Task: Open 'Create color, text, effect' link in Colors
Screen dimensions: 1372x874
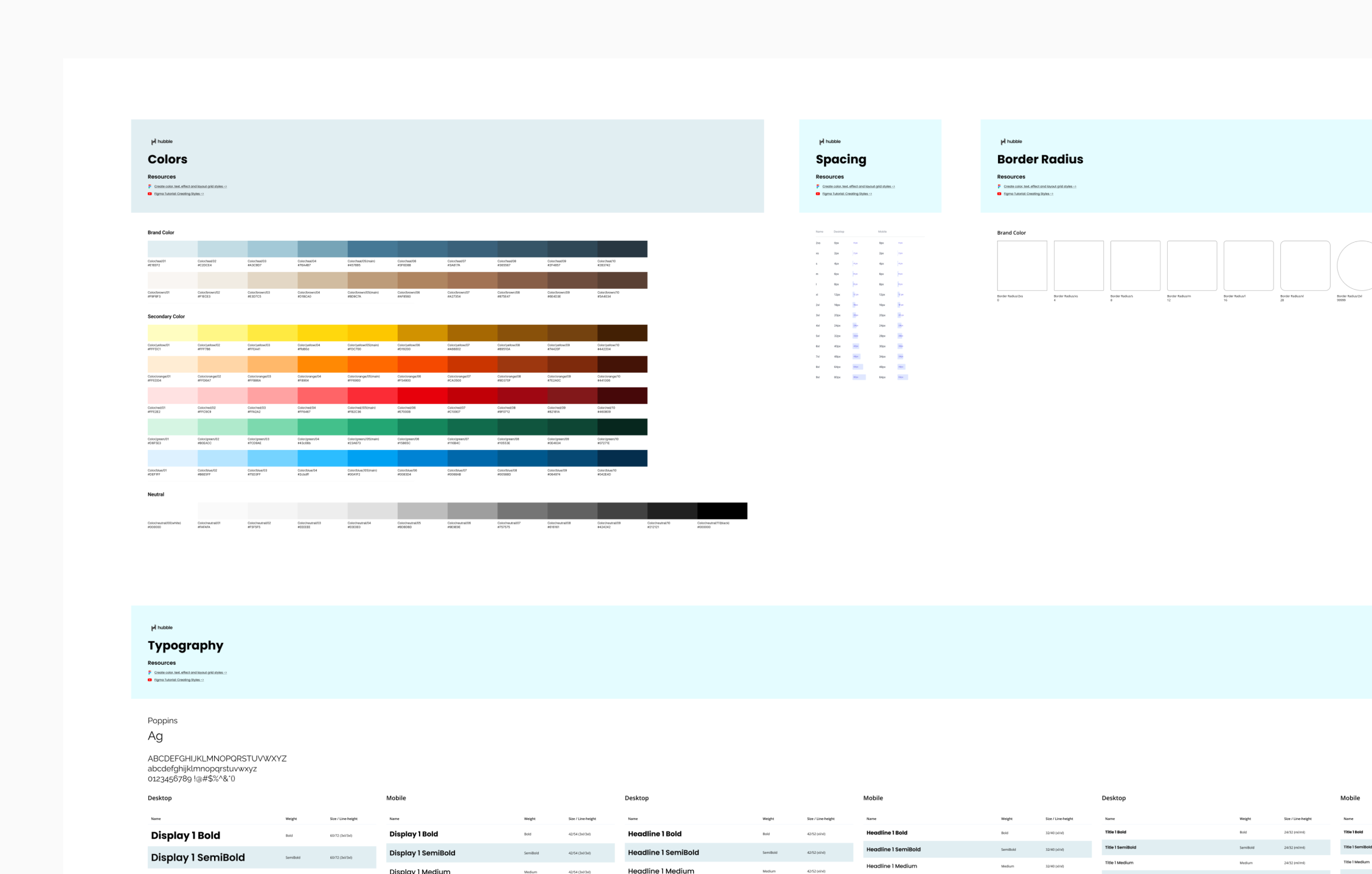Action: (190, 187)
